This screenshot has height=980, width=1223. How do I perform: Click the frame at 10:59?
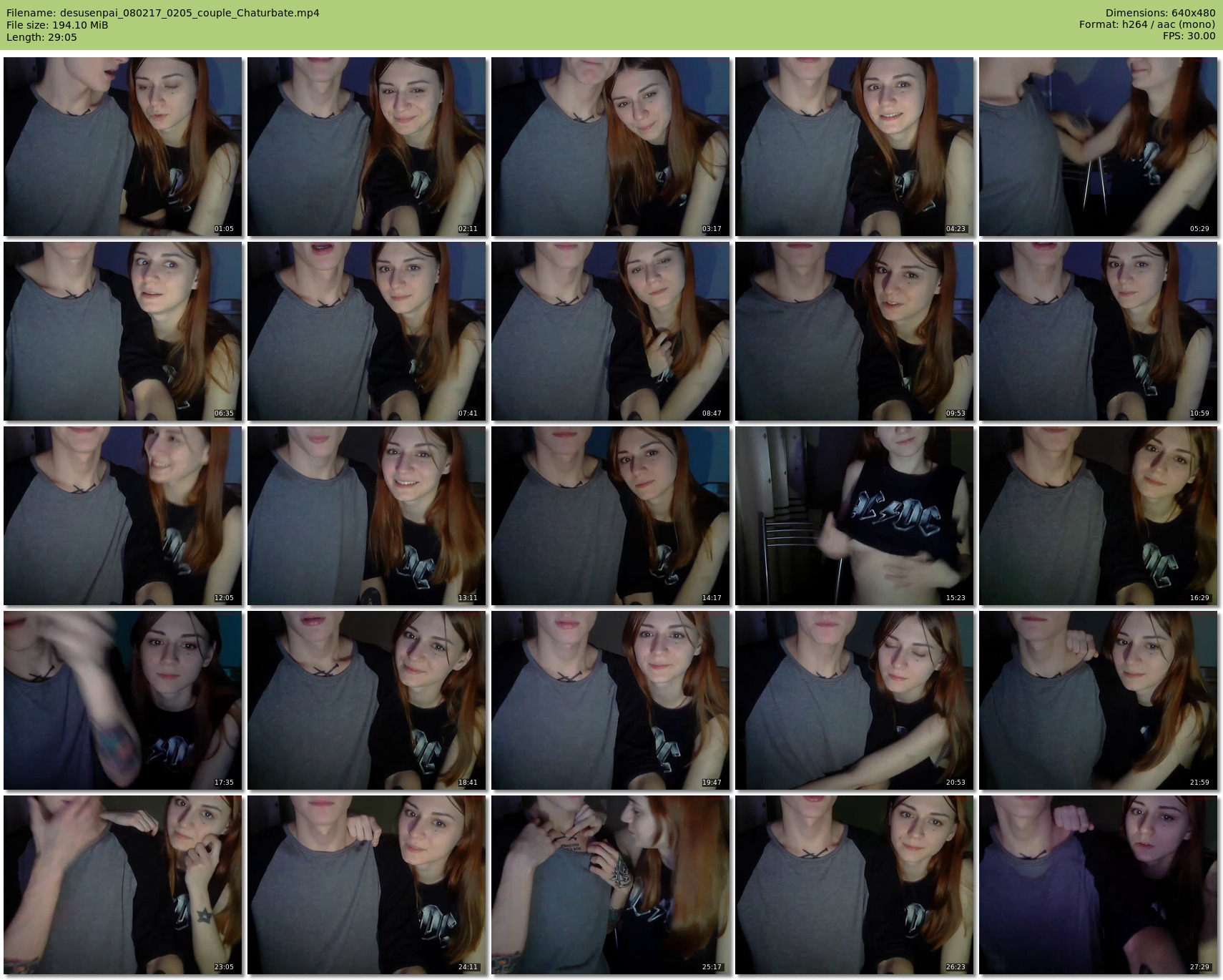click(x=1098, y=331)
